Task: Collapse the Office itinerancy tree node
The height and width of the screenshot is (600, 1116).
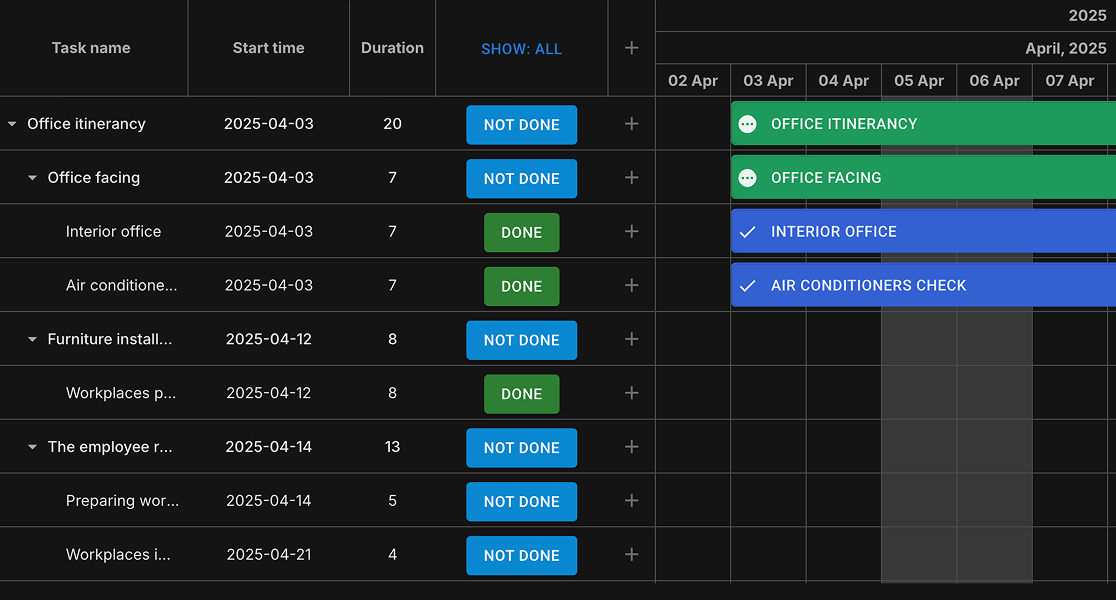Action: [12, 124]
